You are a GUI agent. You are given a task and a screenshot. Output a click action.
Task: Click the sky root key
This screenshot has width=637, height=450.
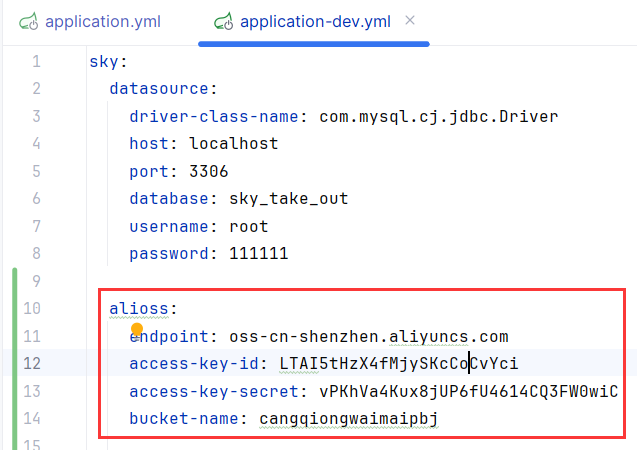pos(104,62)
